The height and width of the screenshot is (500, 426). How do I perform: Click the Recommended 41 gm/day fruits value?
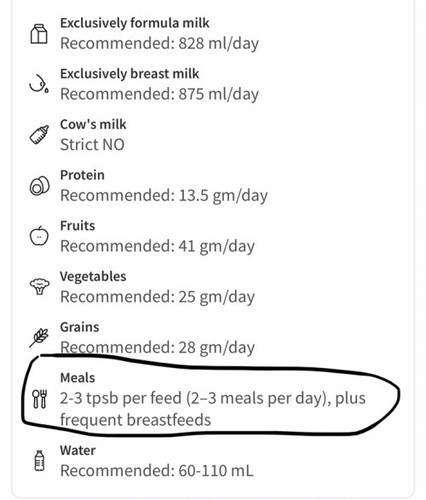[157, 246]
